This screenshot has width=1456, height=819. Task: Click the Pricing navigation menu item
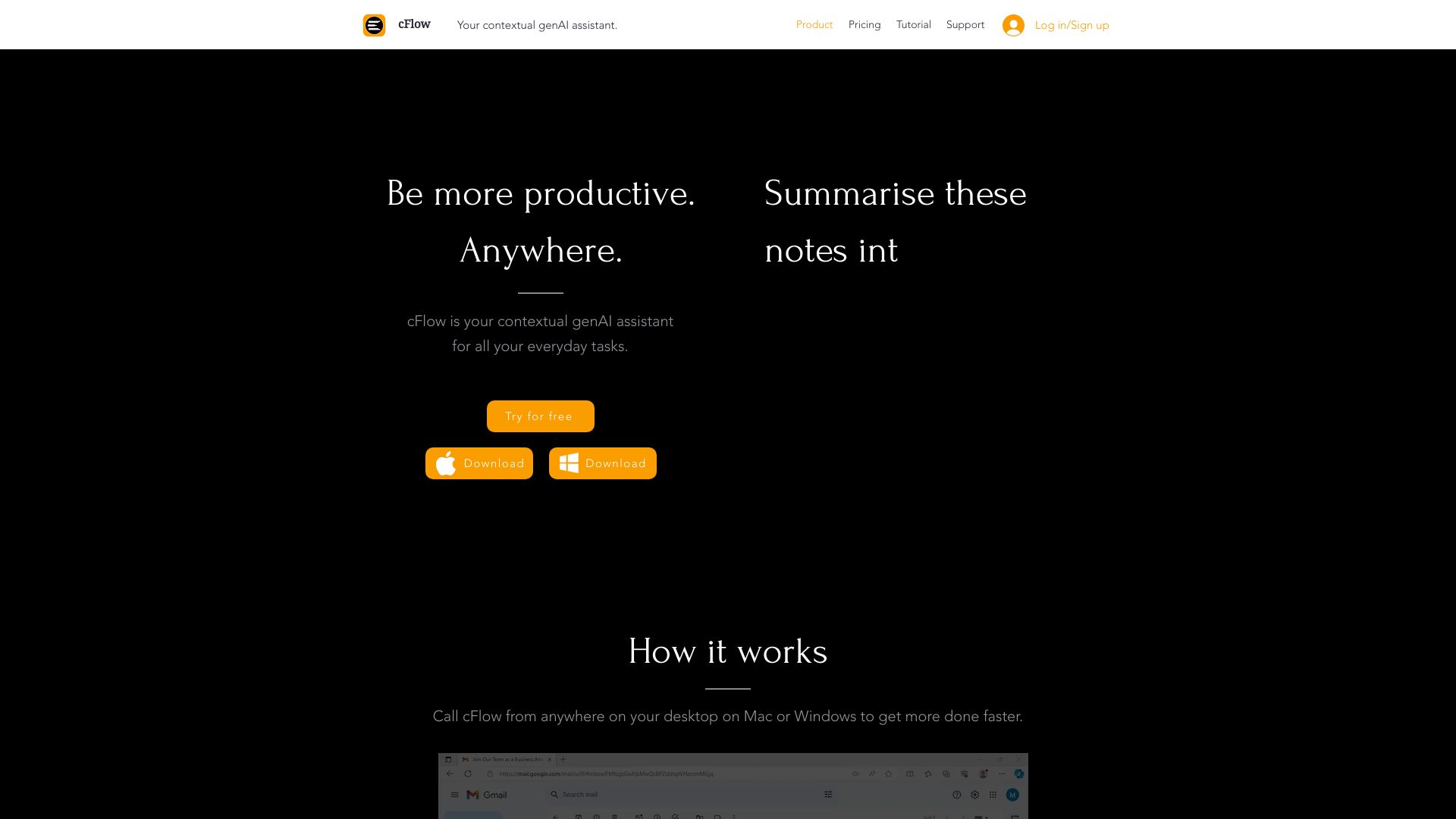coord(864,24)
